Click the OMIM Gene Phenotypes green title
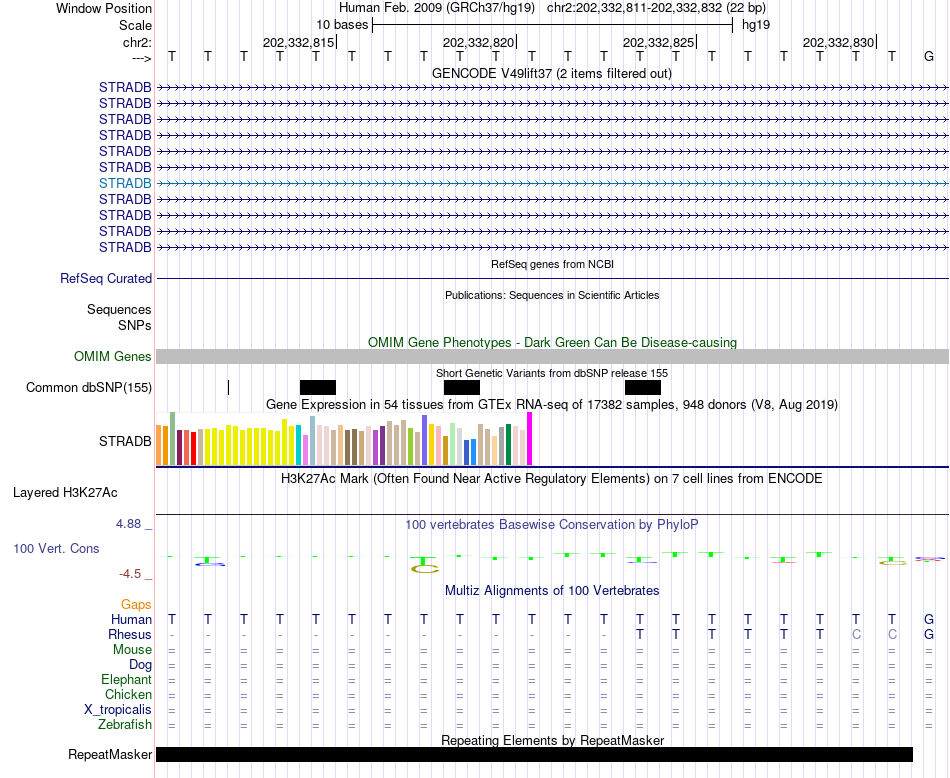 (552, 342)
